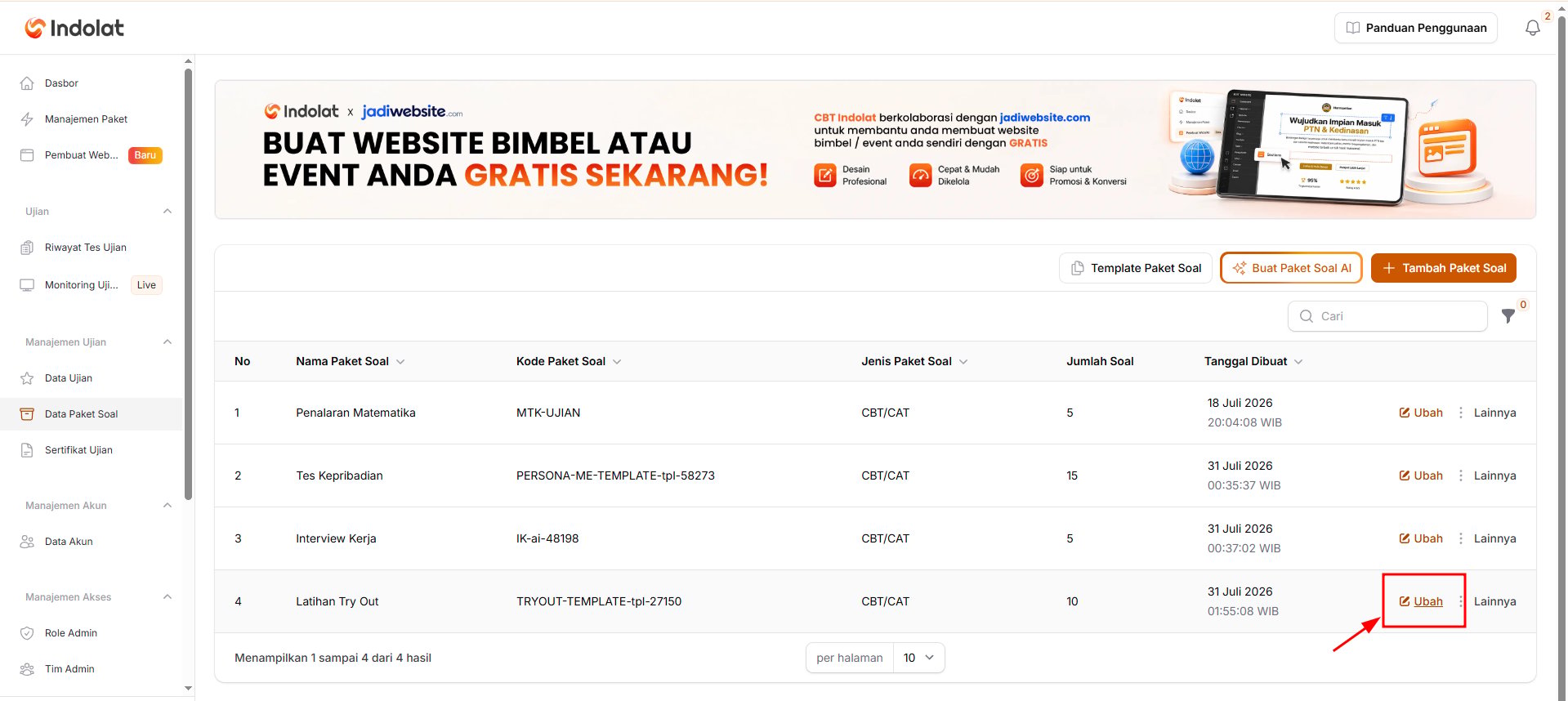Click the Data Paket Soal box icon
Viewport: 1568px width, 701px height.
click(x=27, y=414)
